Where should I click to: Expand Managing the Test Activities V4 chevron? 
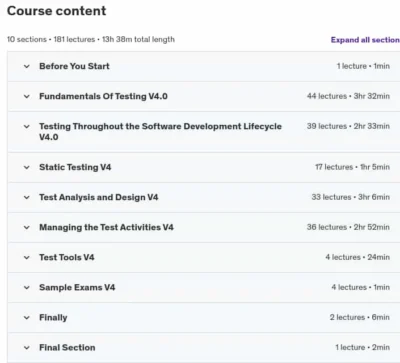pyautogui.click(x=27, y=228)
